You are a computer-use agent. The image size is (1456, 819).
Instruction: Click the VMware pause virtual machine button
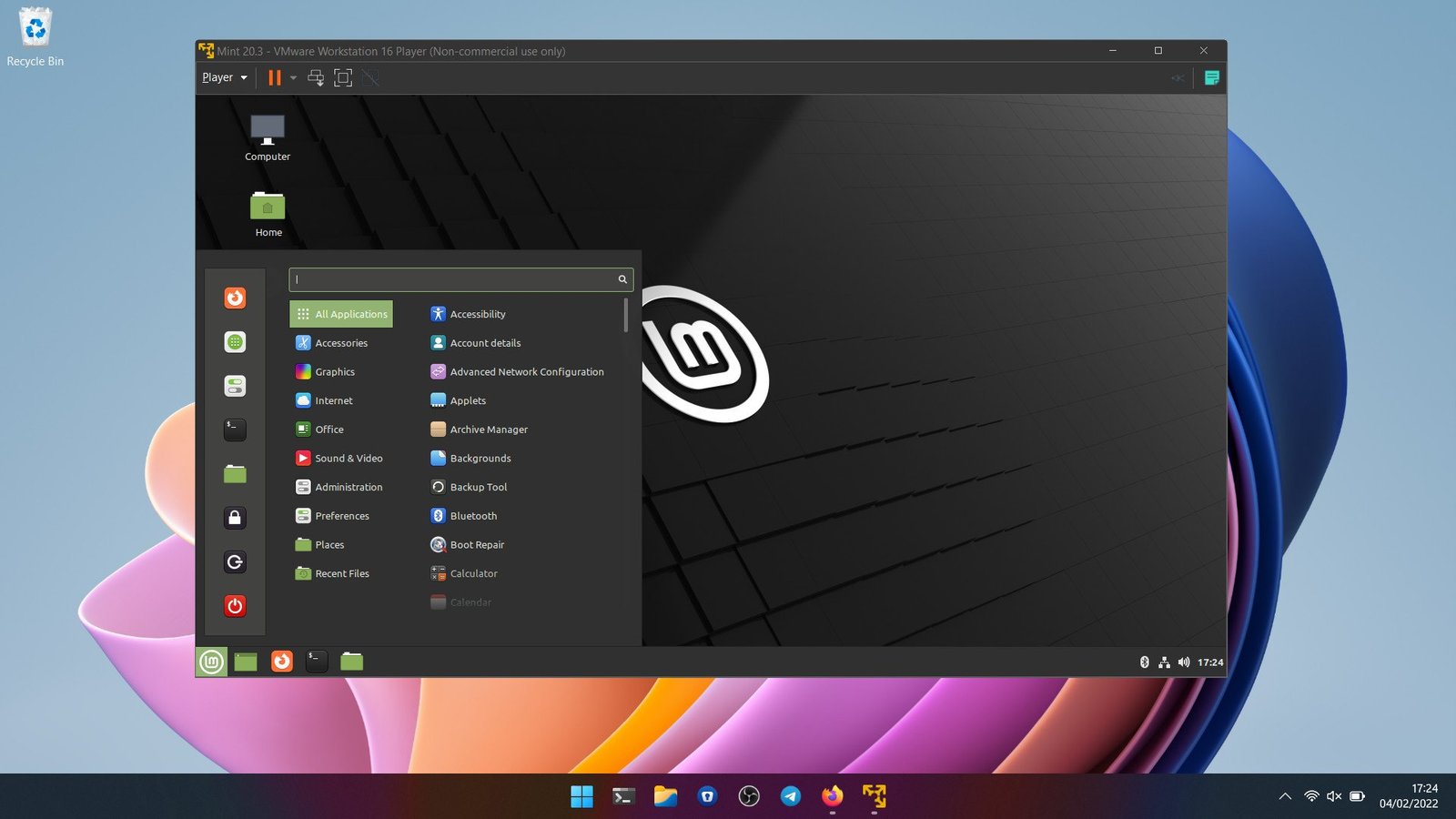click(x=274, y=78)
